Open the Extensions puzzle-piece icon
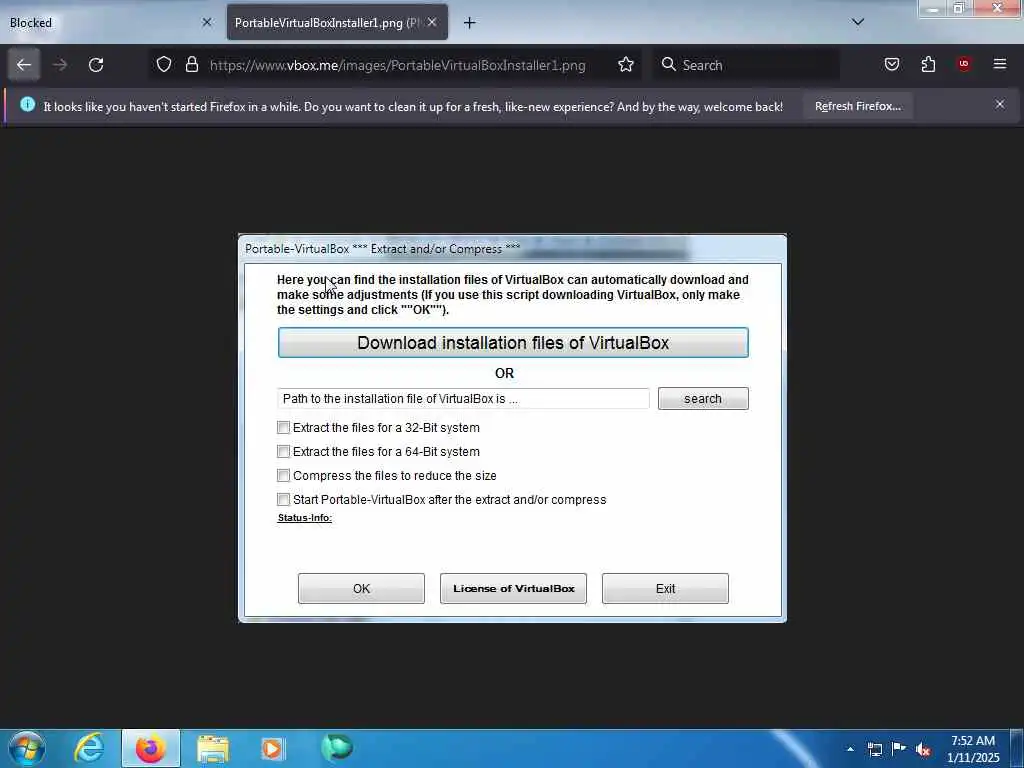The image size is (1024, 768). point(928,65)
